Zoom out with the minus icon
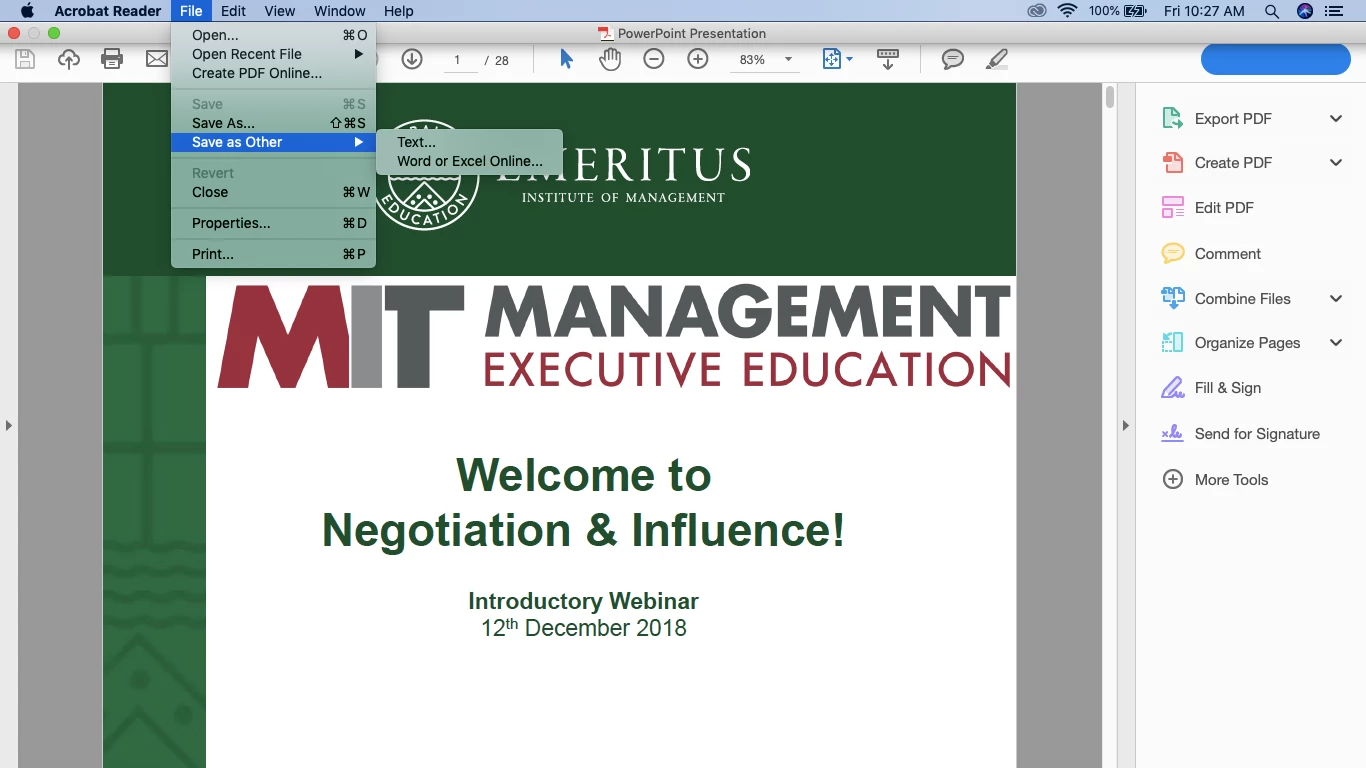 (654, 59)
